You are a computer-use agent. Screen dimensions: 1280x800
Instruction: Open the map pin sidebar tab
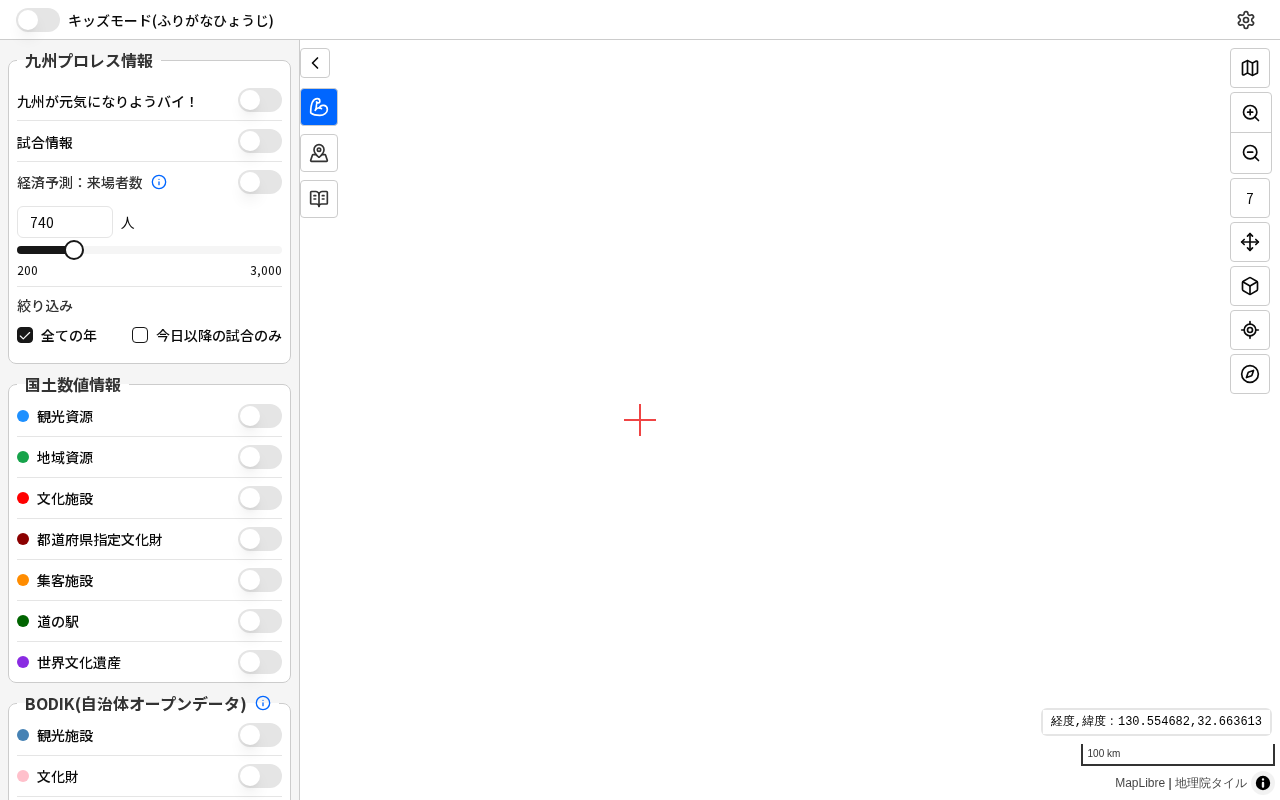click(319, 153)
